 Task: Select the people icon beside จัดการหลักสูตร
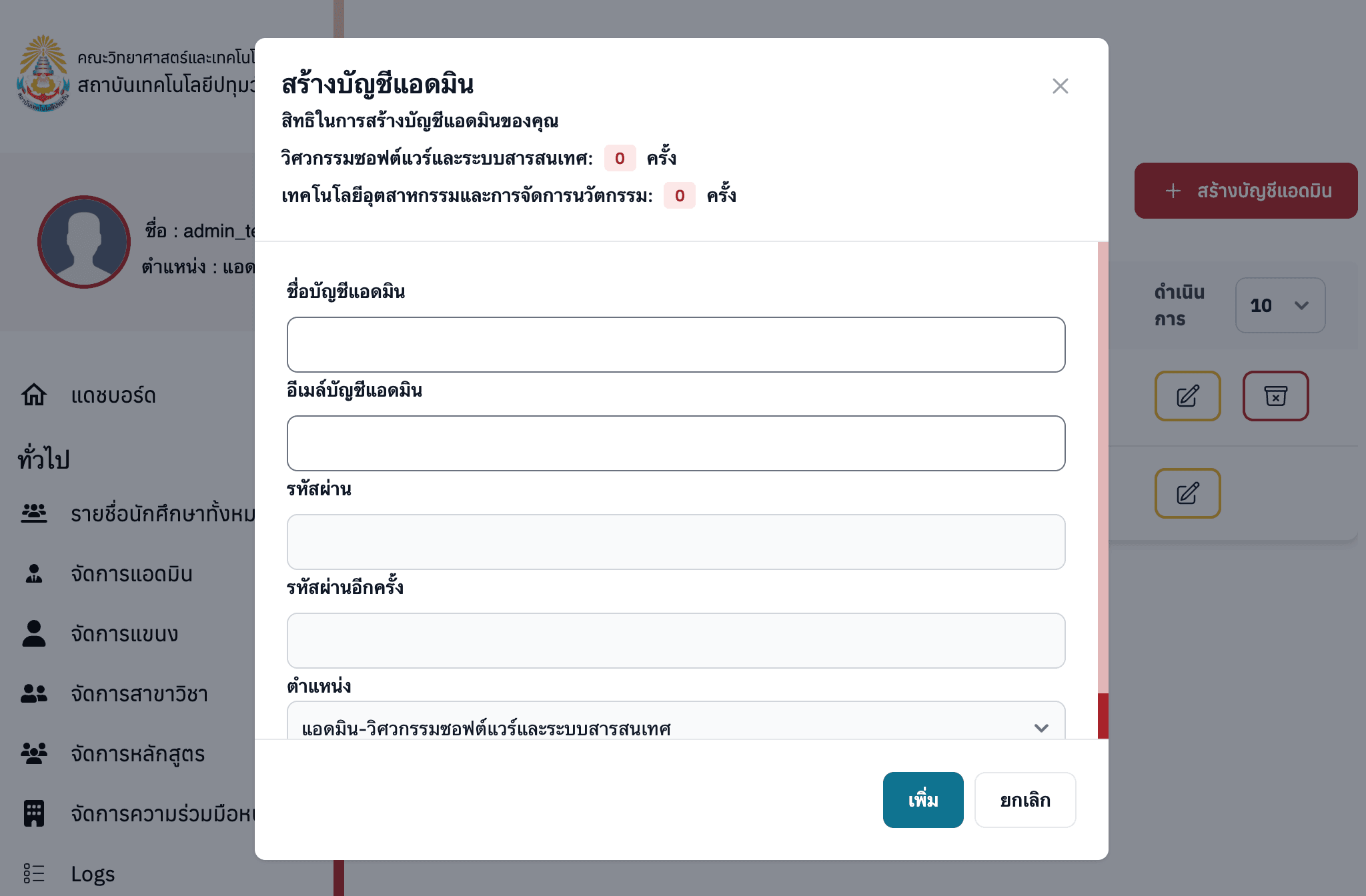(33, 754)
